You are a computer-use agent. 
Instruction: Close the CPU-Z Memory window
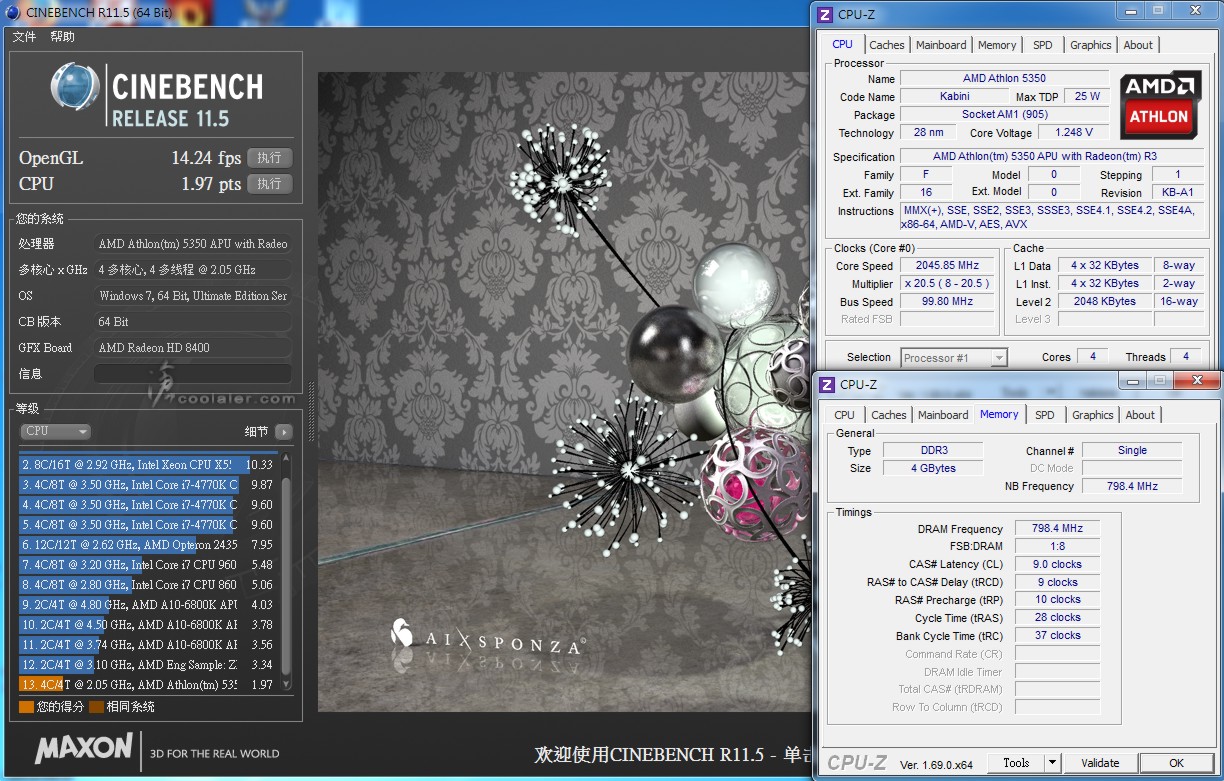(x=1196, y=381)
